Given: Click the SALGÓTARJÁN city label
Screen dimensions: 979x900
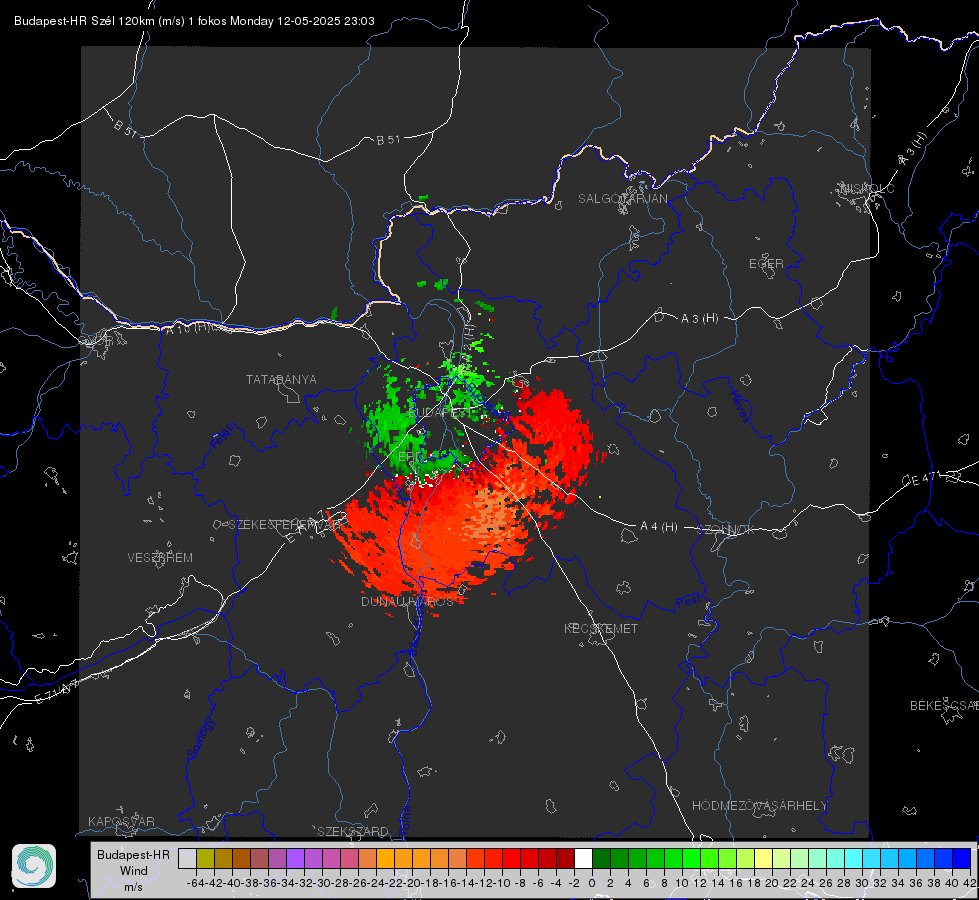Looking at the screenshot, I should (x=622, y=199).
